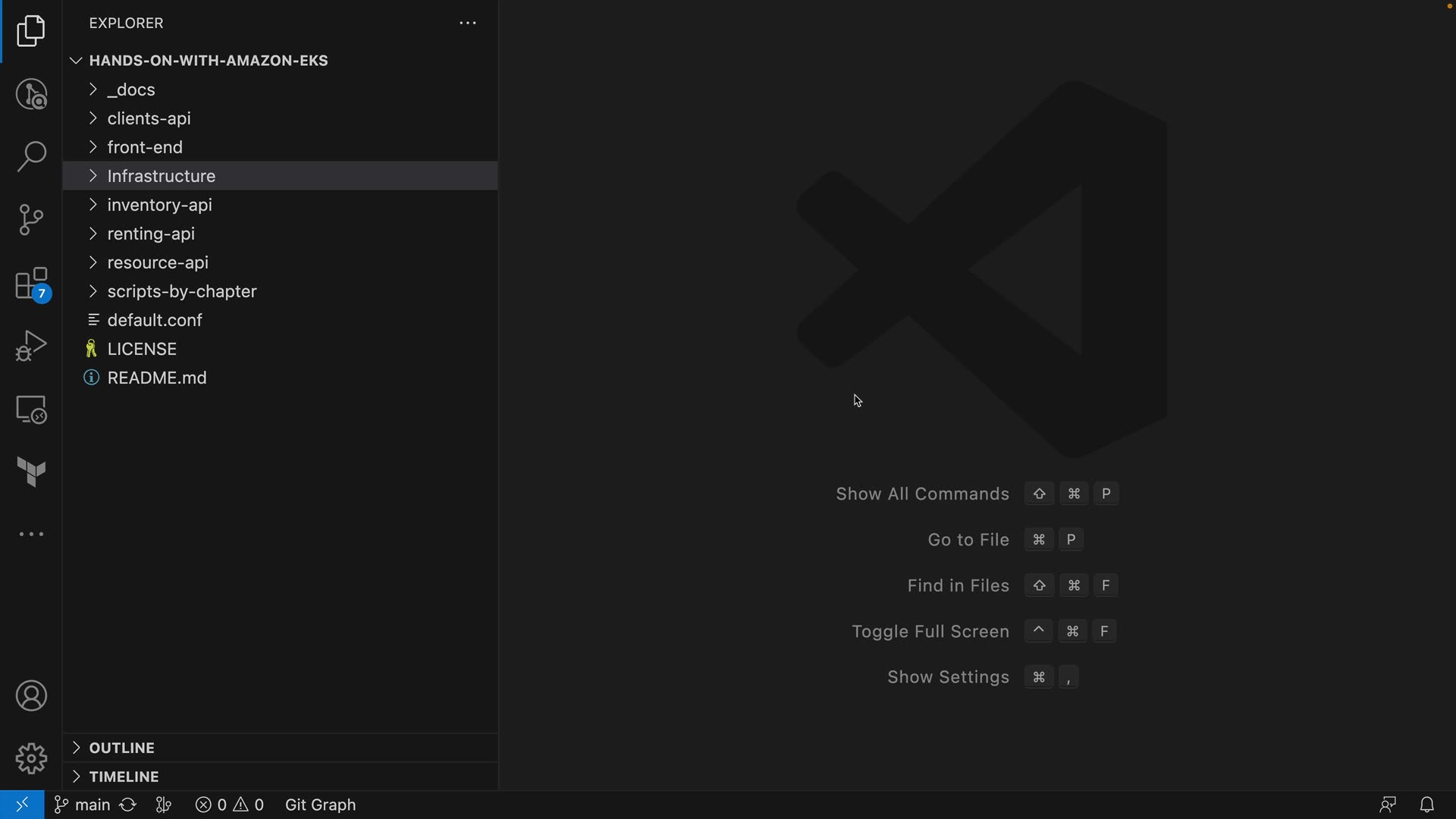This screenshot has width=1456, height=819.
Task: Collapse the HANDS-ON-WITH-AMAZON-EKS root folder
Action: pos(208,61)
